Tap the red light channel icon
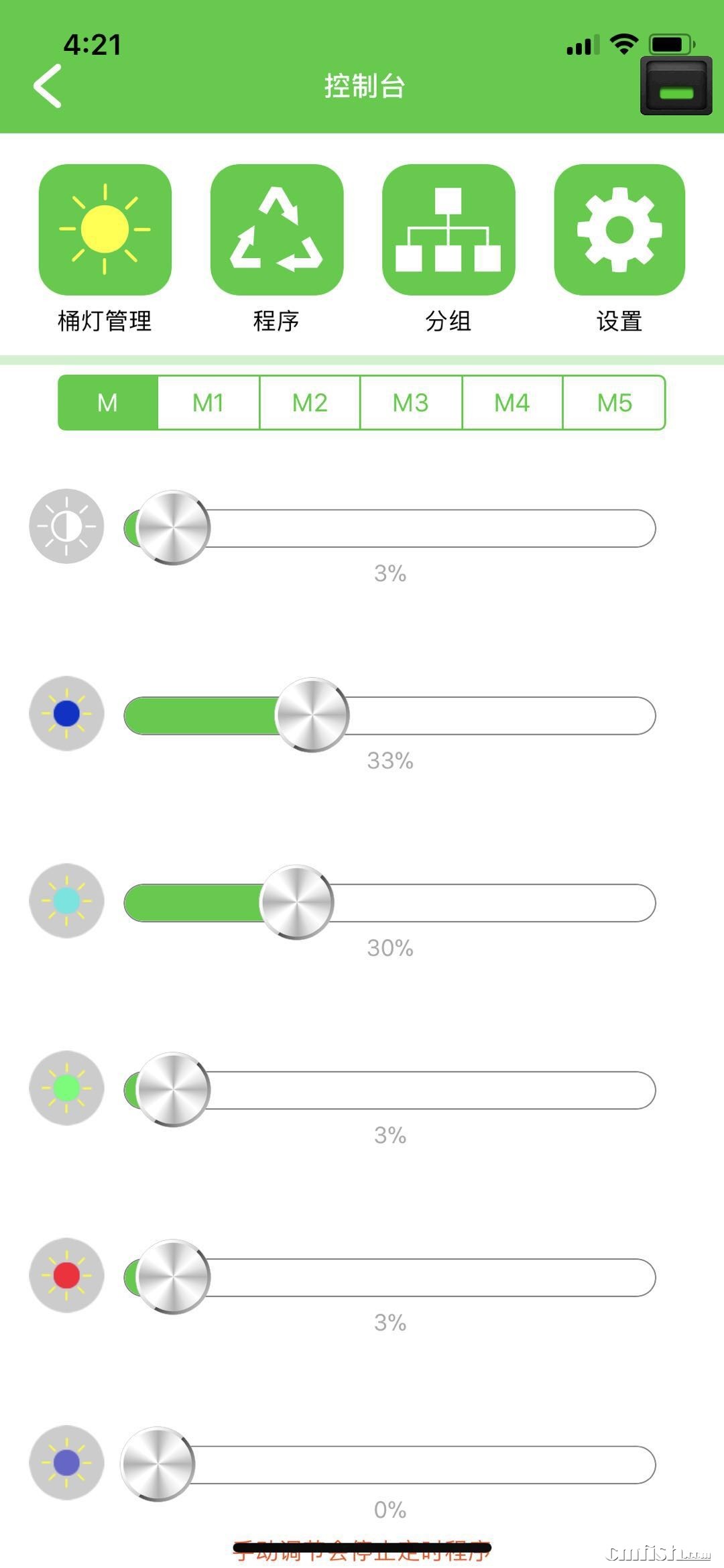724x1568 pixels. click(66, 1275)
